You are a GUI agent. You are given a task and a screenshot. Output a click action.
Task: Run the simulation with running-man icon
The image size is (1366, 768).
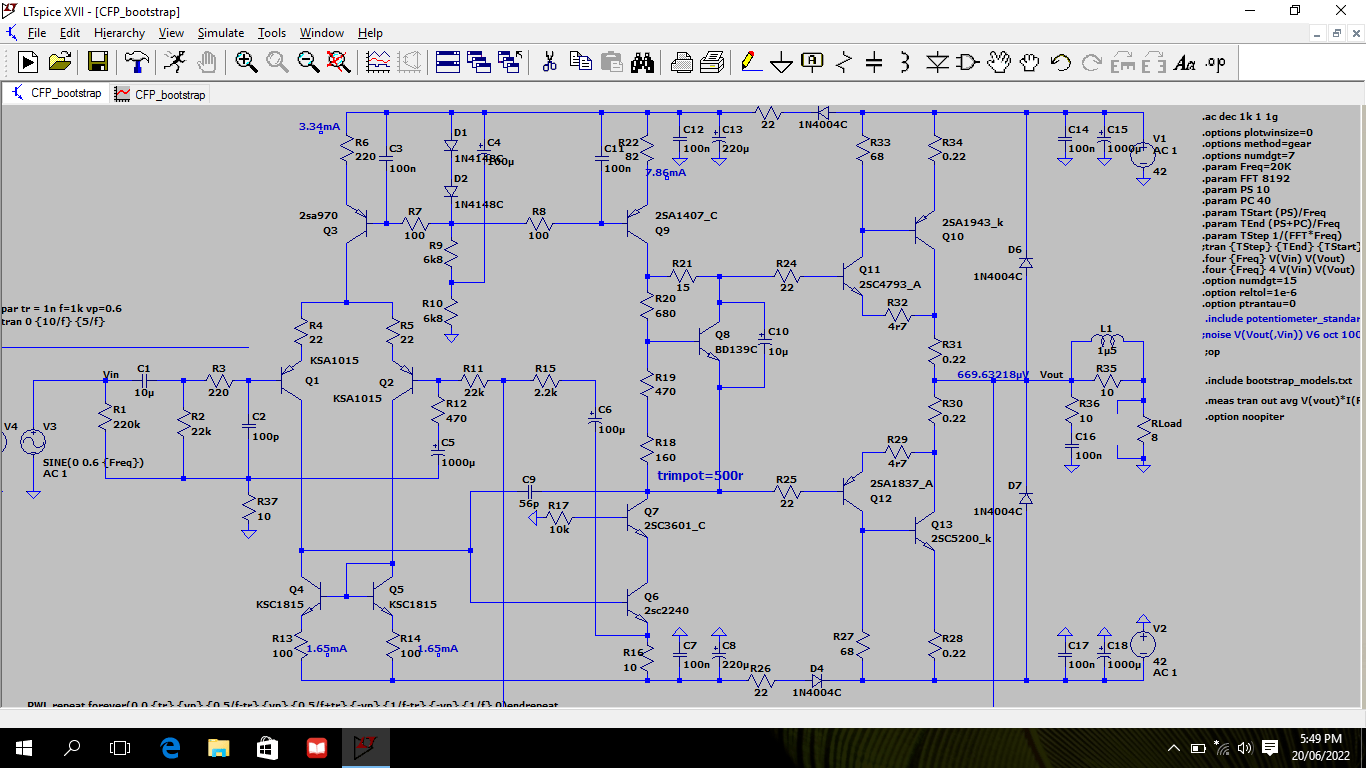coord(174,62)
